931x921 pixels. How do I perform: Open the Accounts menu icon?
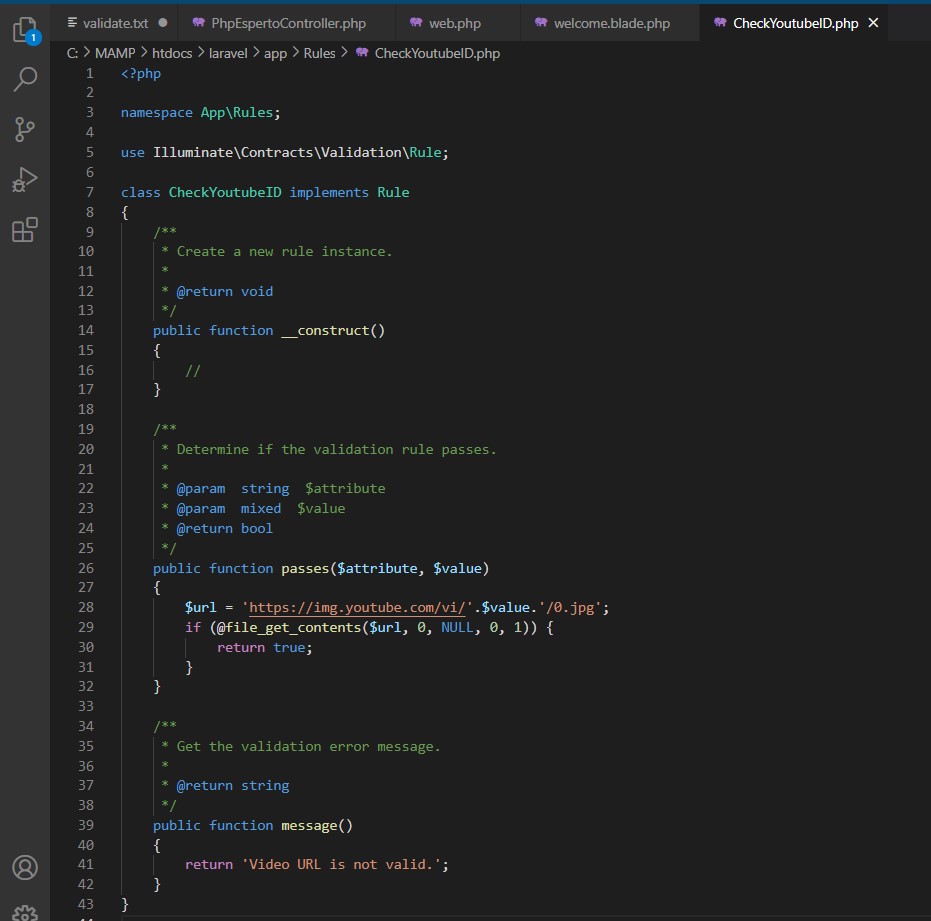coord(25,868)
